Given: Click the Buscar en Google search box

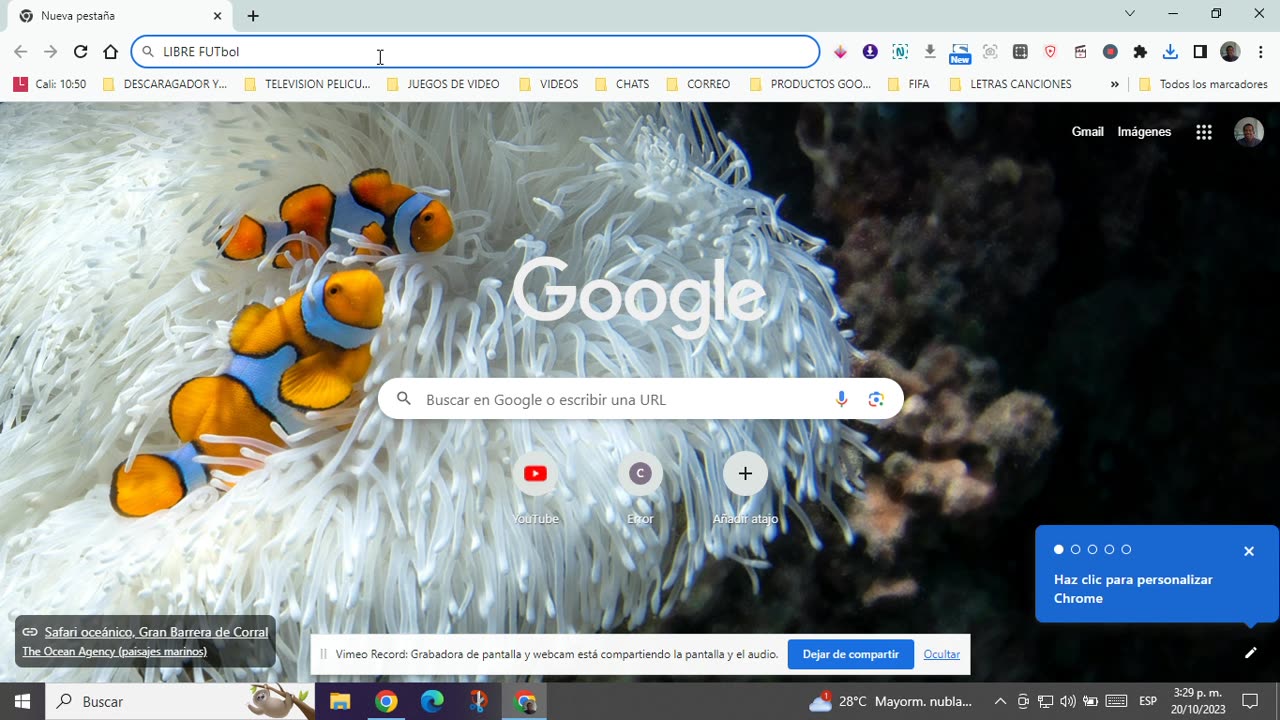Looking at the screenshot, I should [x=641, y=399].
